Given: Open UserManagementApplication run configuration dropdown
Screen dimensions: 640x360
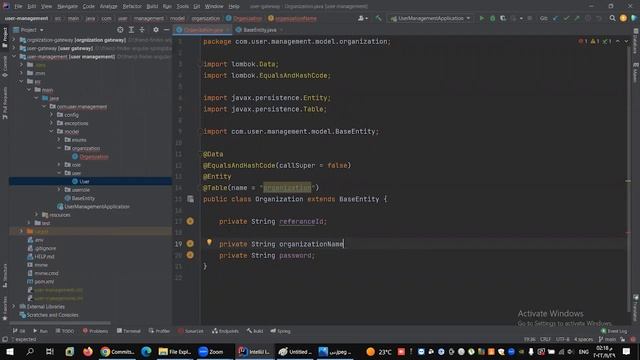Looking at the screenshot, I should [x=431, y=18].
